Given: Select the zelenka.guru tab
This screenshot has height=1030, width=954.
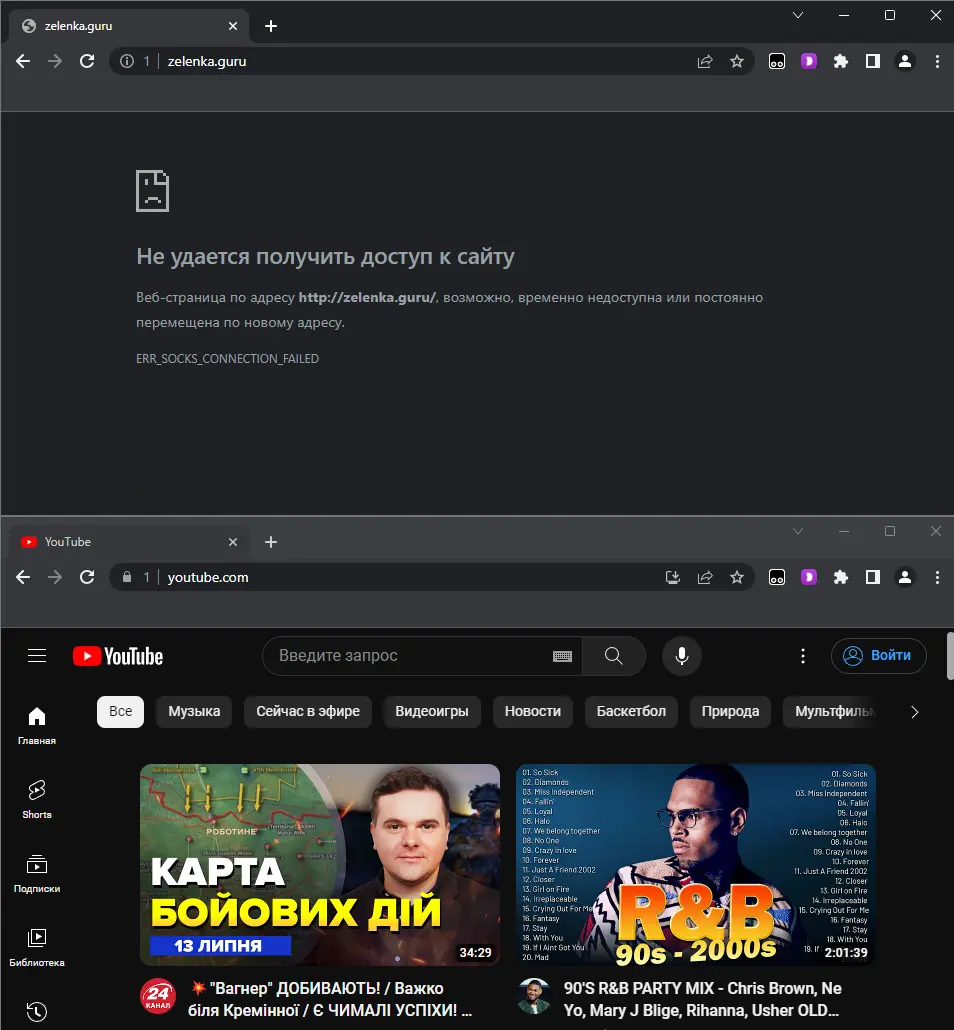Looking at the screenshot, I should coord(129,26).
